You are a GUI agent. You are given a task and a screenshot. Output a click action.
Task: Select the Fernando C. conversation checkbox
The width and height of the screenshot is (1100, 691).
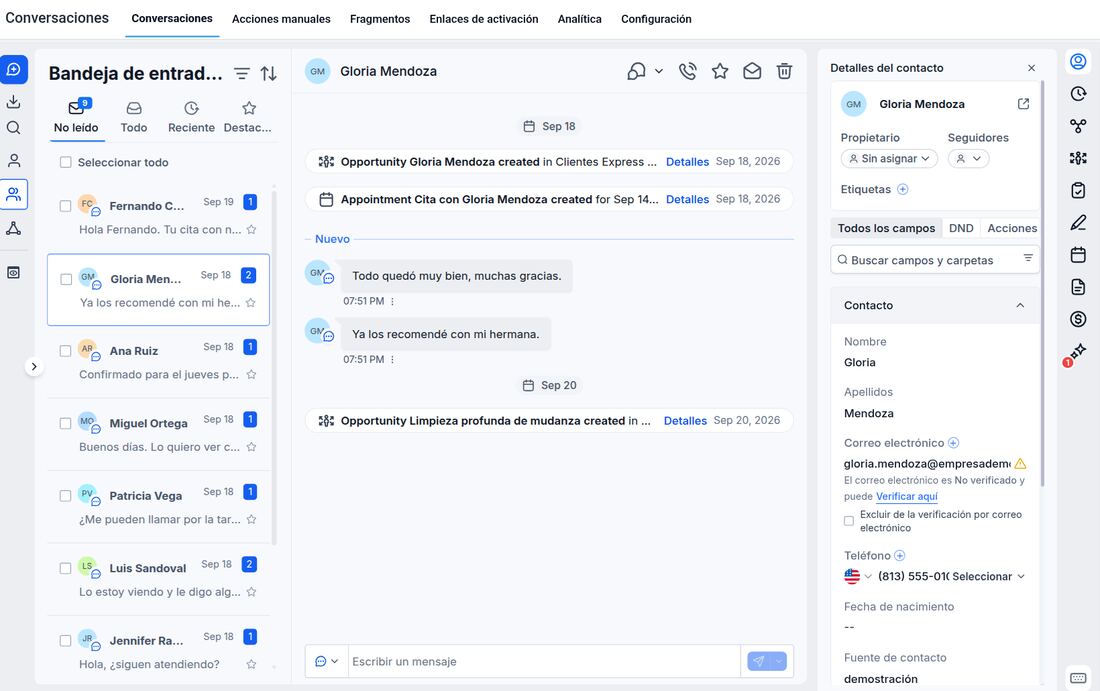(x=65, y=206)
